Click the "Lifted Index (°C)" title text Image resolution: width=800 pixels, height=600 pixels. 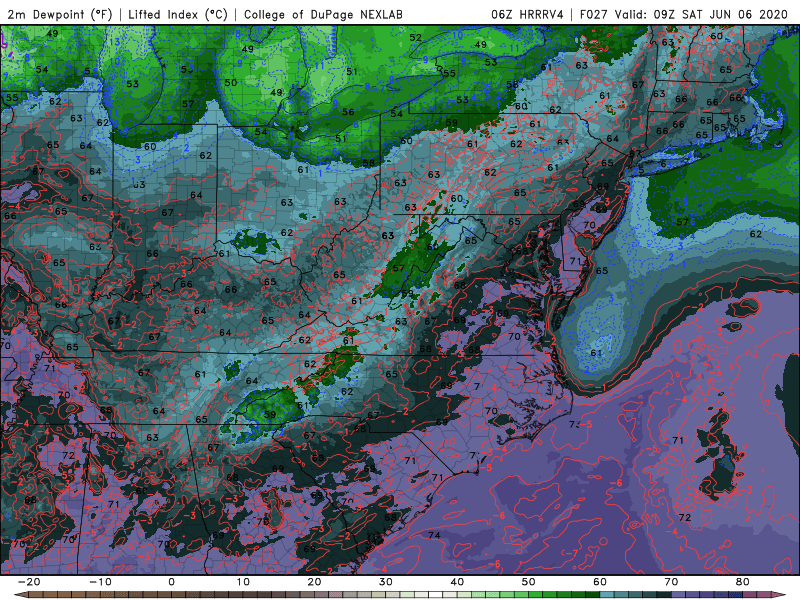pyautogui.click(x=178, y=14)
